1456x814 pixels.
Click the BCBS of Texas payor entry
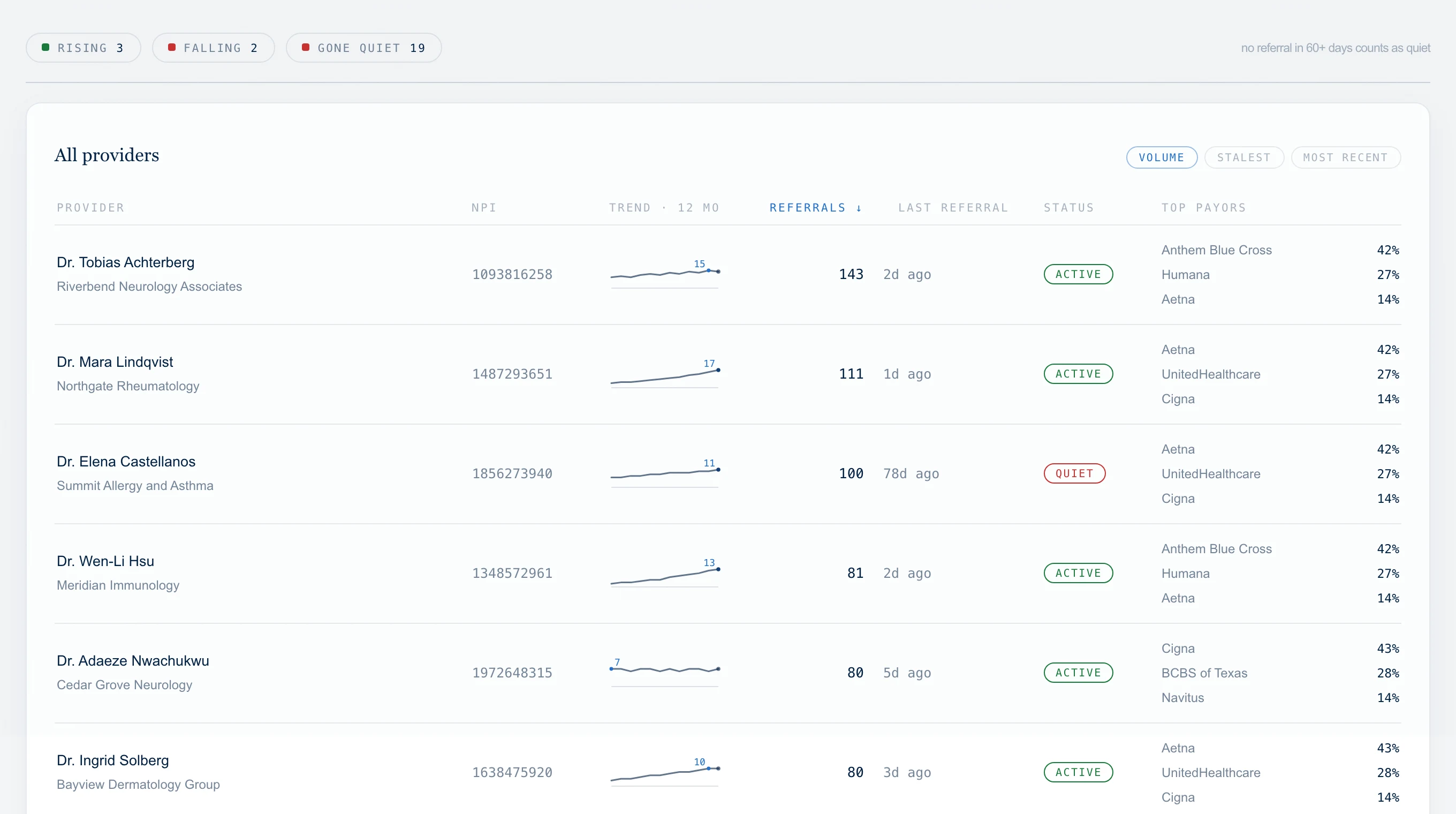coord(1204,673)
